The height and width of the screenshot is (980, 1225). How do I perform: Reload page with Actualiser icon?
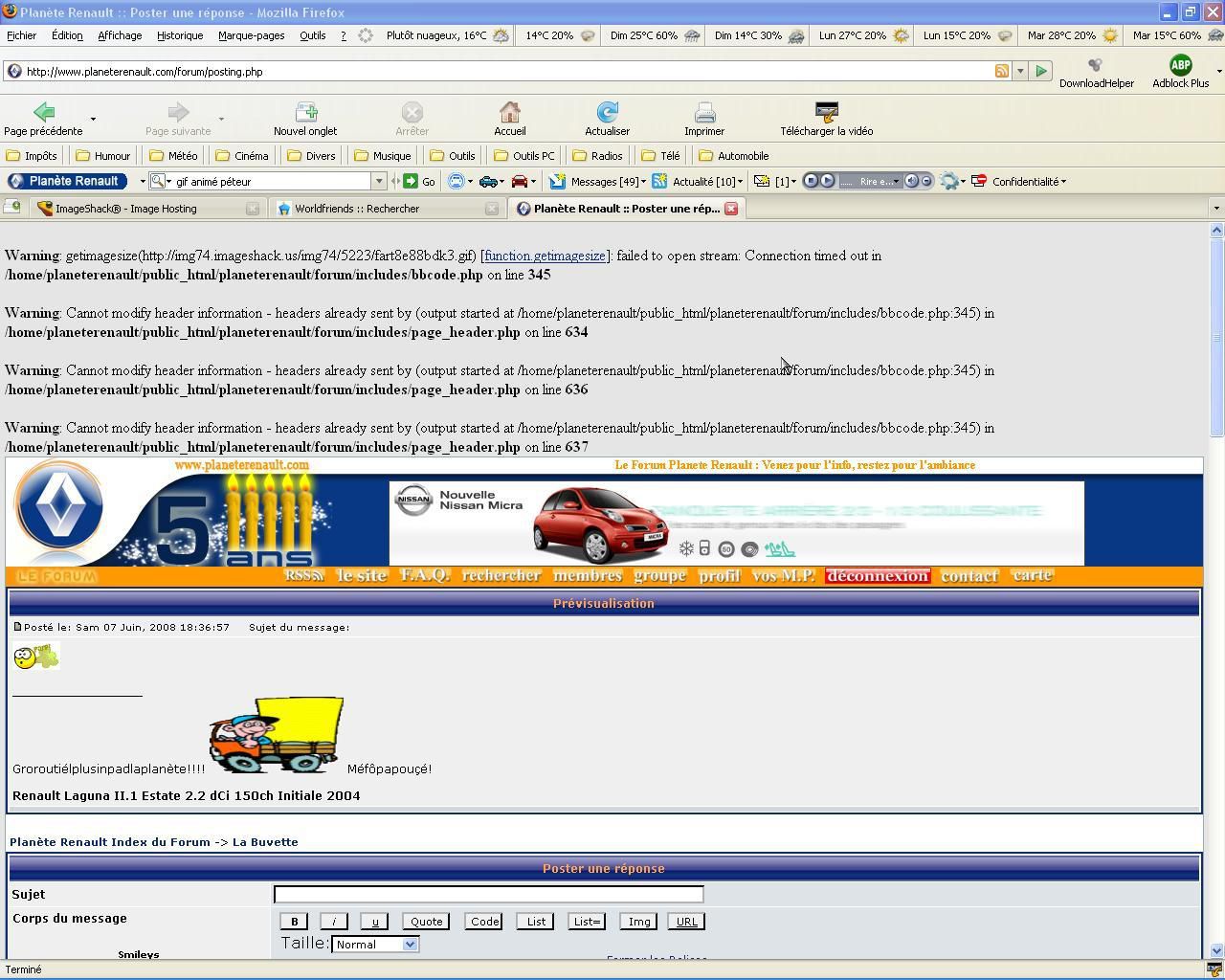tap(607, 119)
